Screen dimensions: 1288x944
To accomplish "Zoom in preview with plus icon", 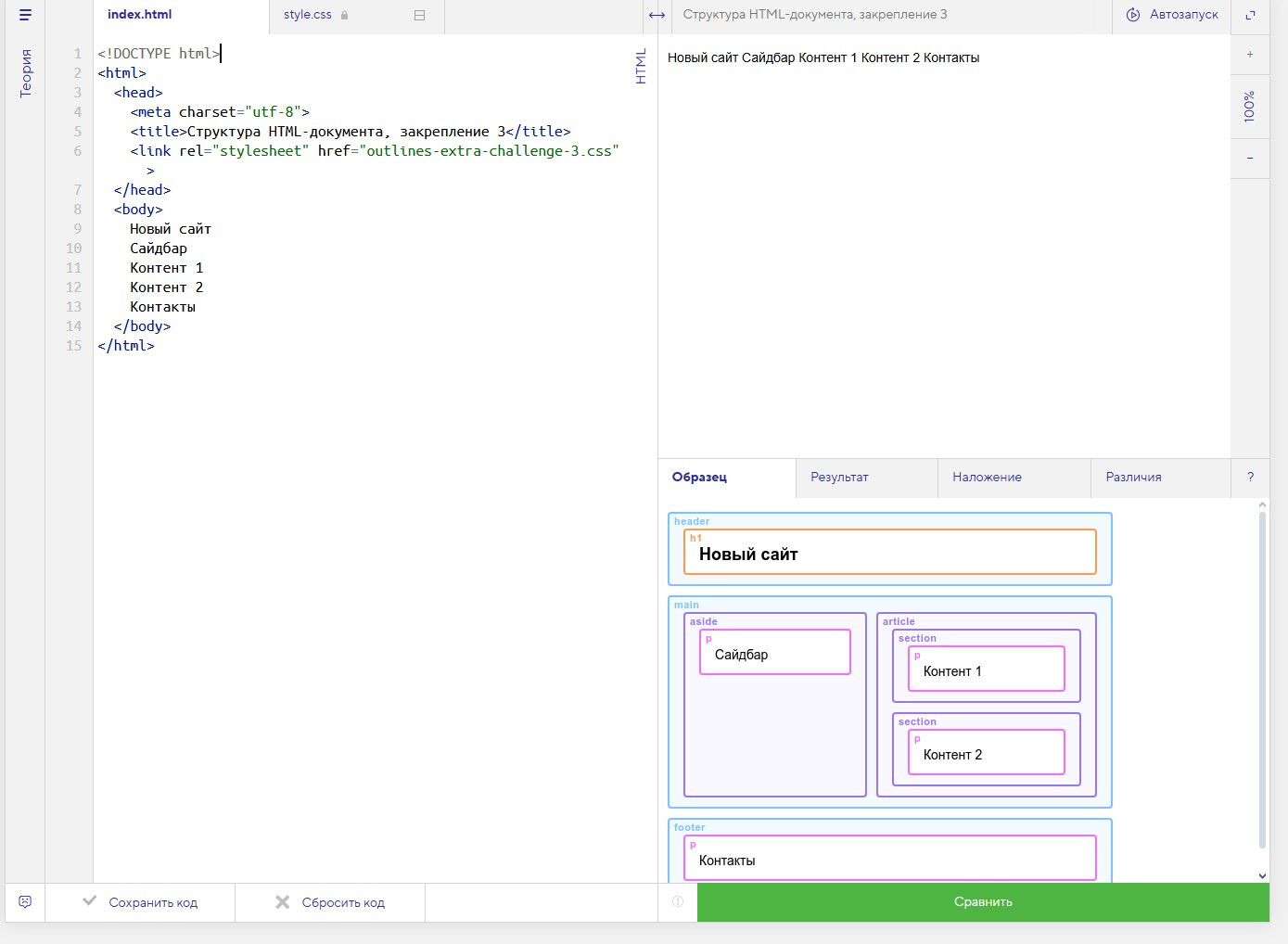I will pyautogui.click(x=1250, y=55).
